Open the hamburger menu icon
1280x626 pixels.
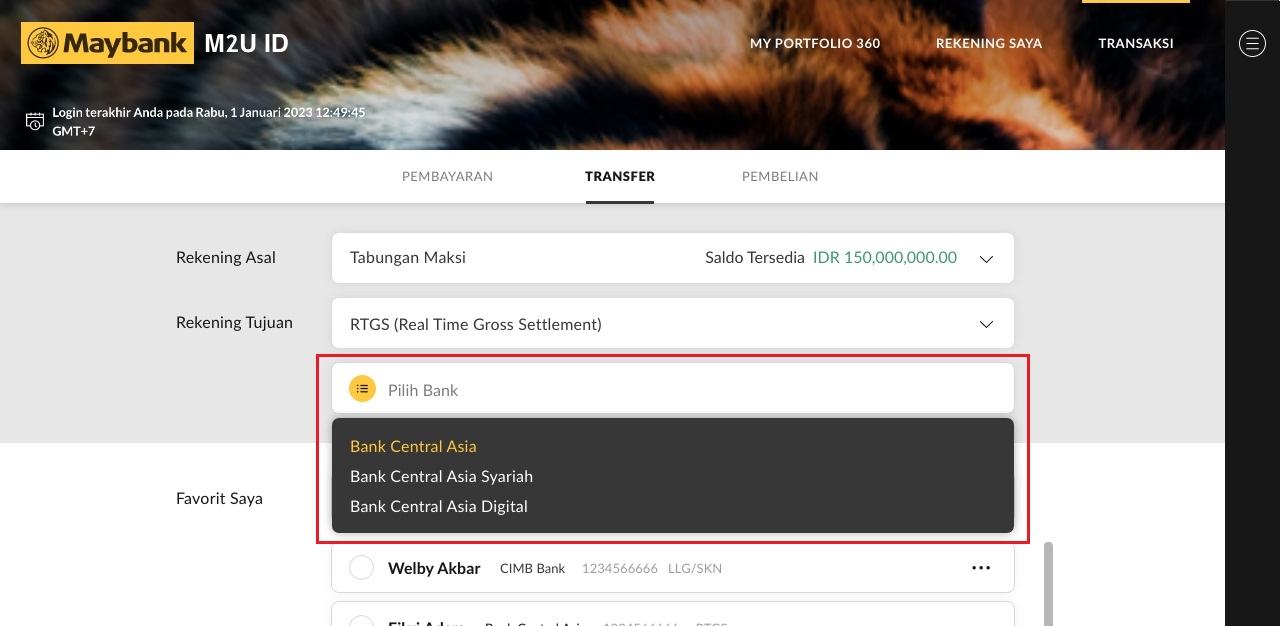[1252, 43]
